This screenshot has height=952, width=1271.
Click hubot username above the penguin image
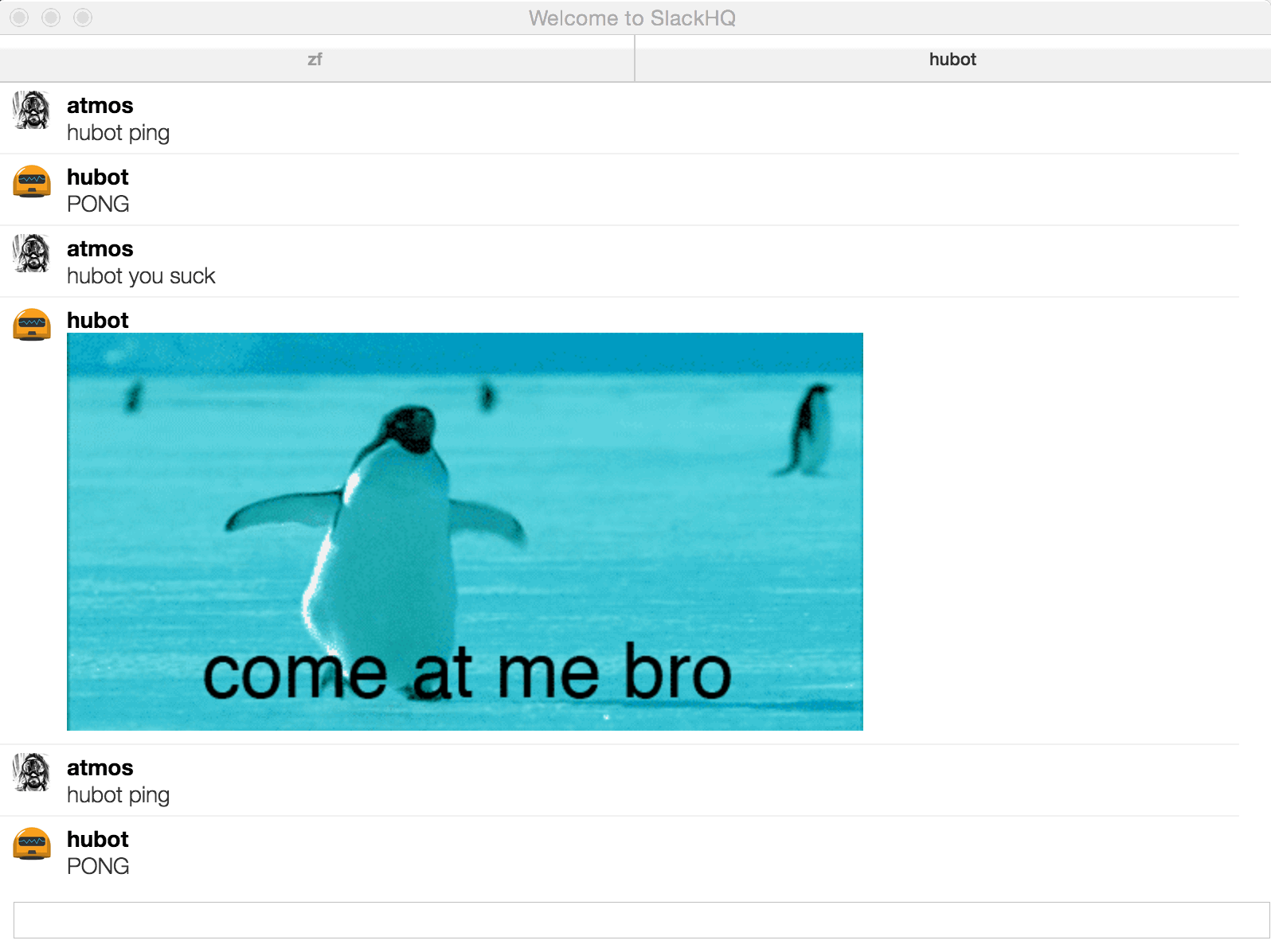[97, 320]
